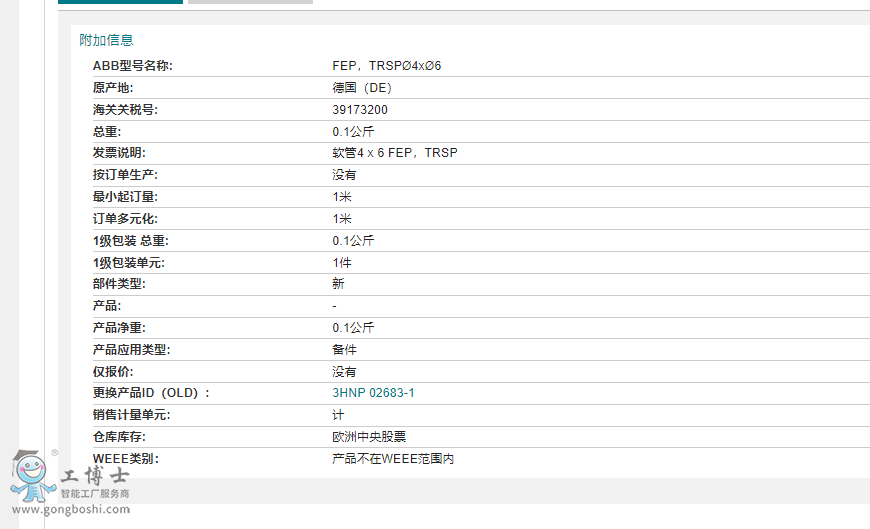
Task: Select the invoice text 软管4 x 6 FEP, TRSP
Action: click(395, 153)
